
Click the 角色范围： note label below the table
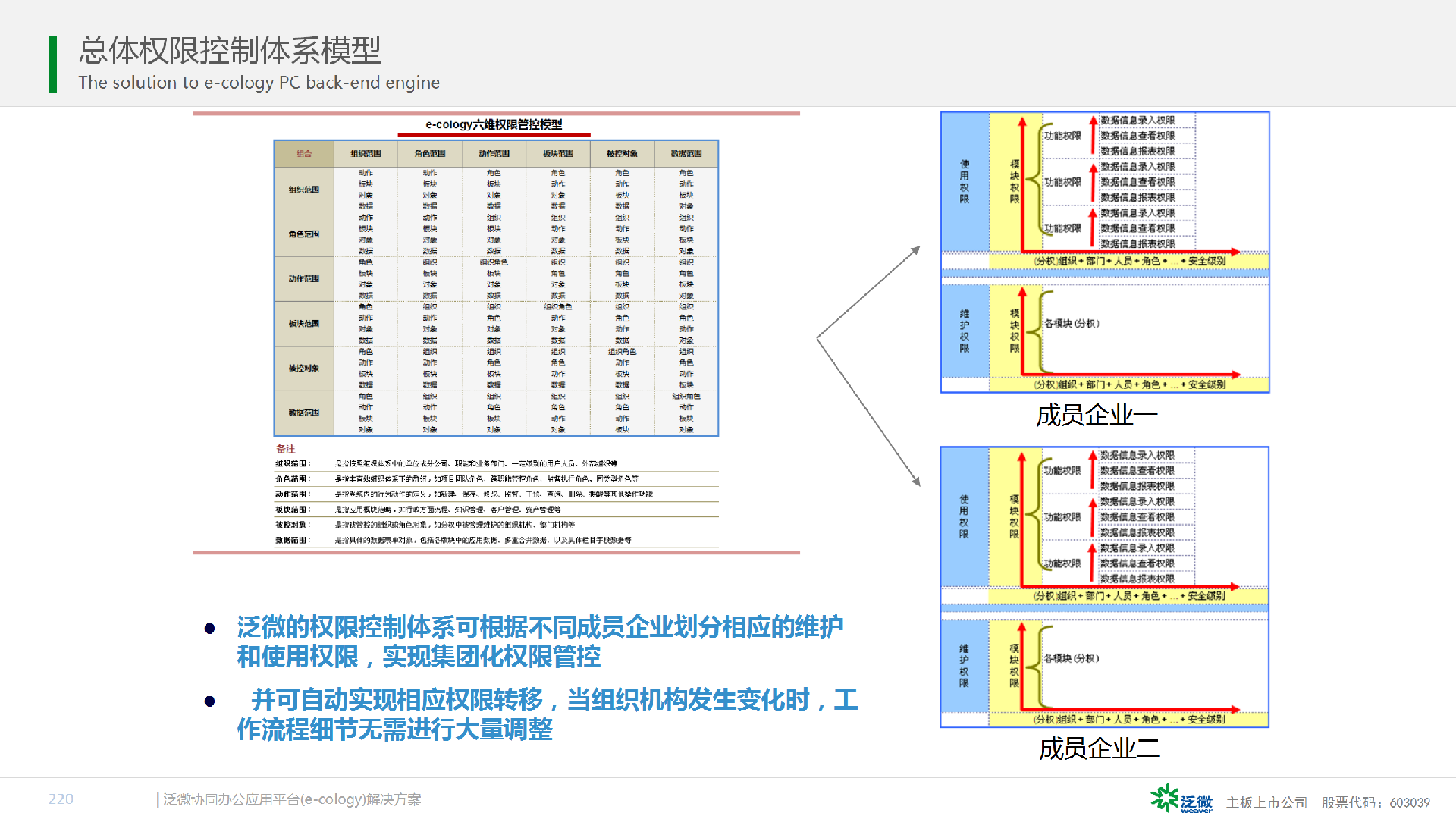click(293, 479)
